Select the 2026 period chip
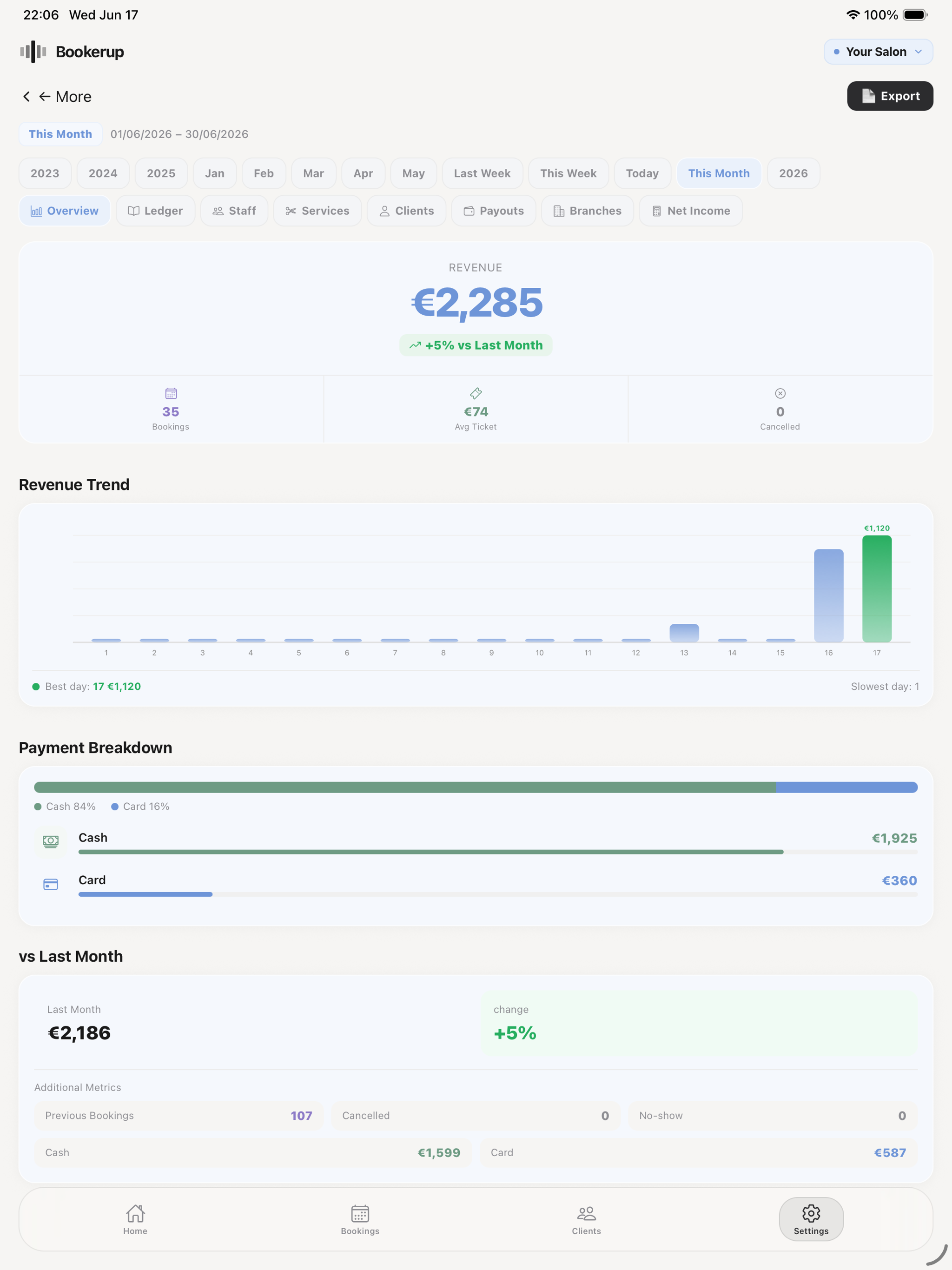The height and width of the screenshot is (1270, 952). pyautogui.click(x=793, y=173)
